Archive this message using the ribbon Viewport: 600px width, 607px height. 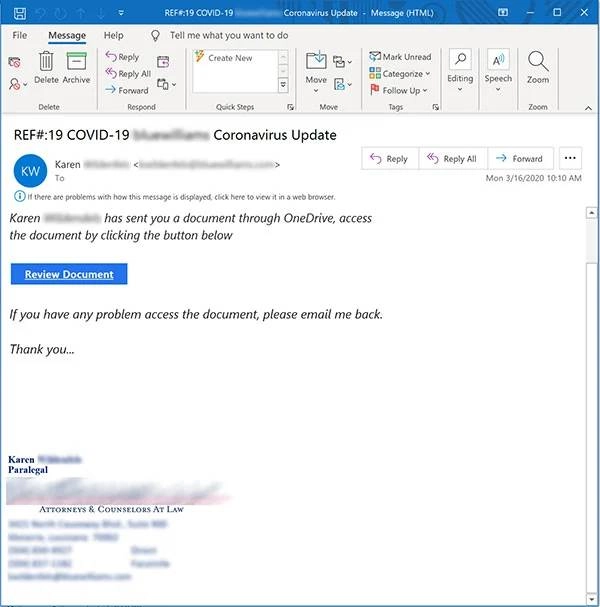(x=76, y=67)
